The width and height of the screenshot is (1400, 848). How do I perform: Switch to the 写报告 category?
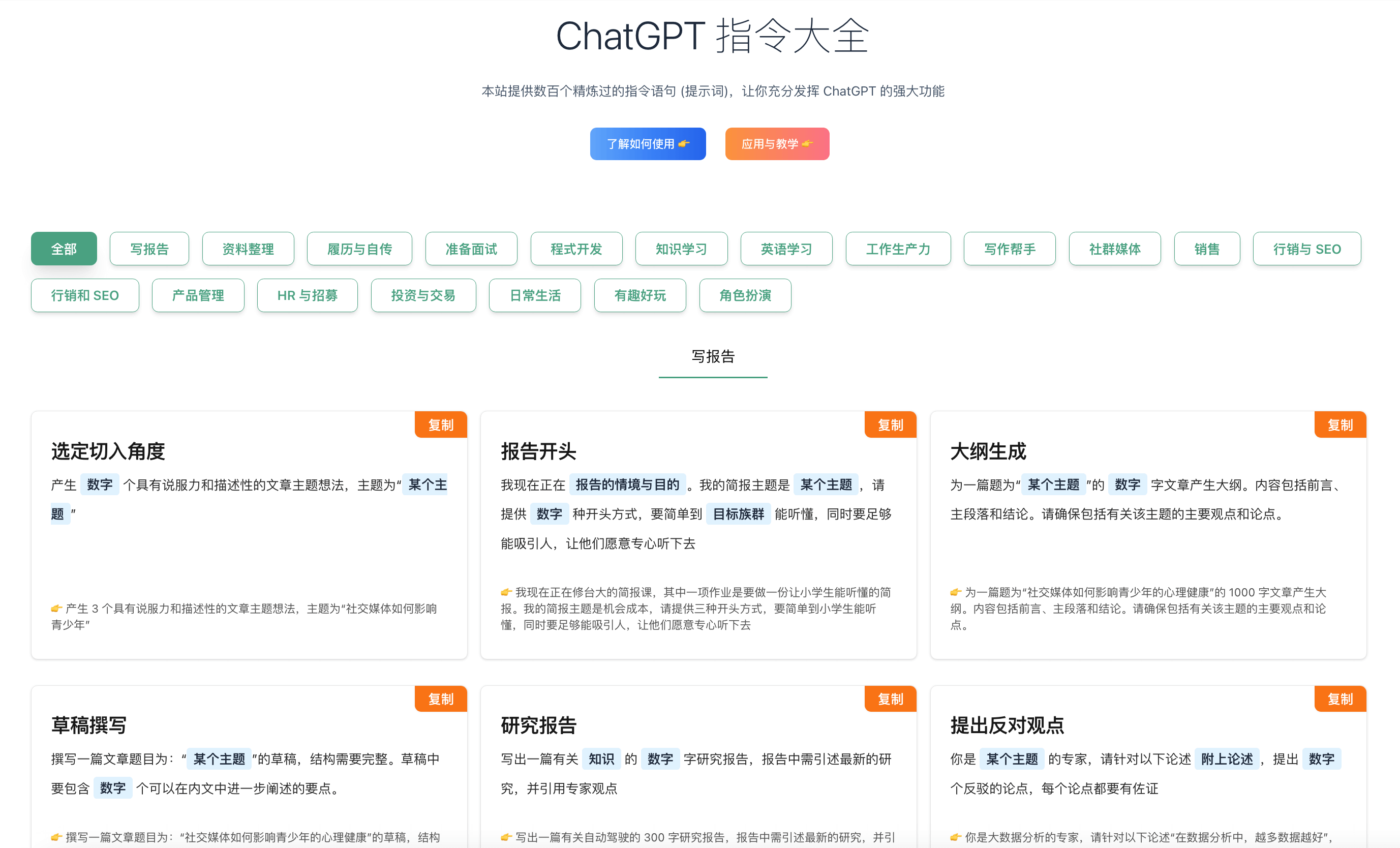(149, 249)
